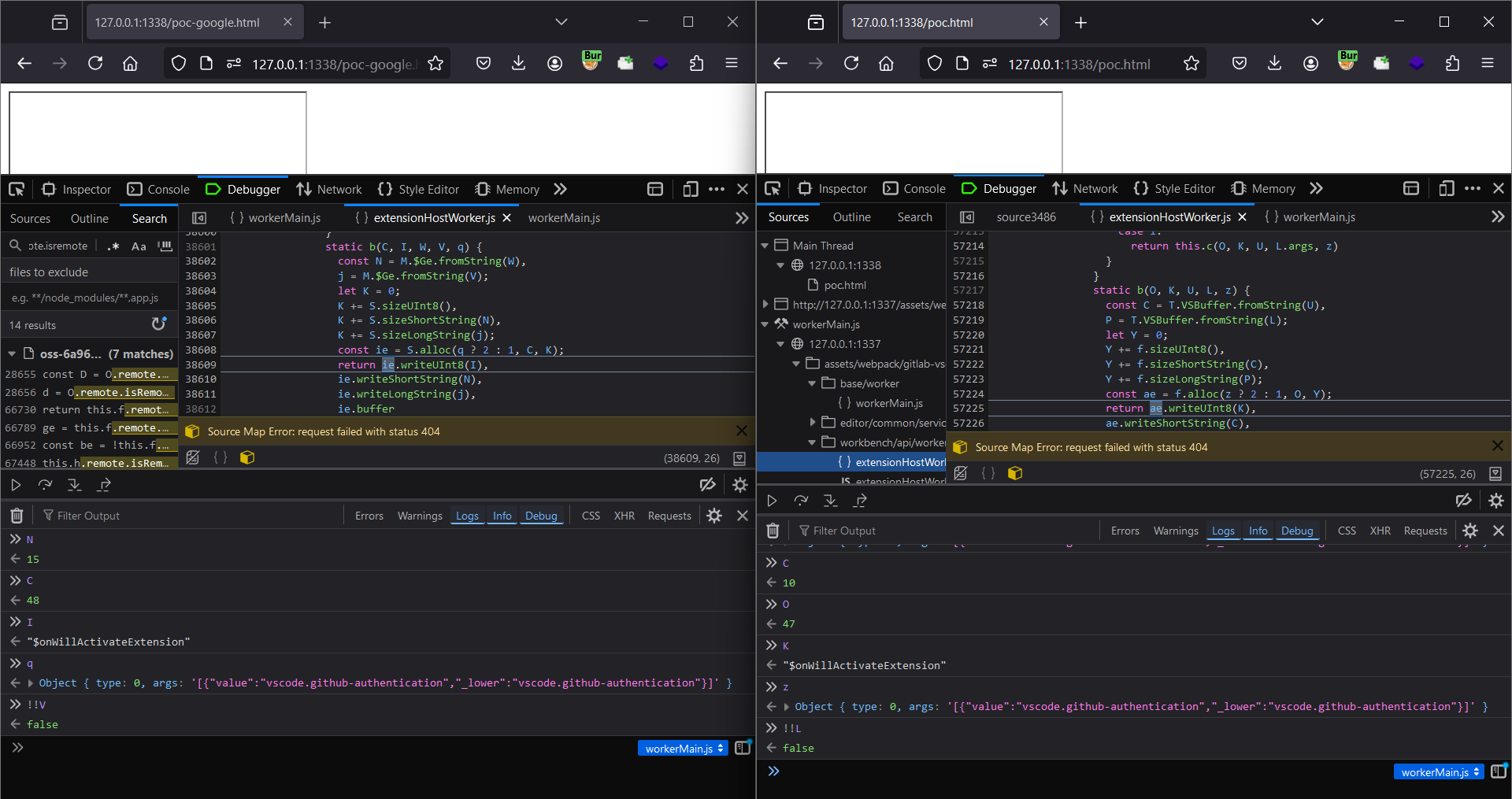Collapse the 127.0.0.1:1337 tree node
Screen dimensions: 1512x799
point(780,344)
